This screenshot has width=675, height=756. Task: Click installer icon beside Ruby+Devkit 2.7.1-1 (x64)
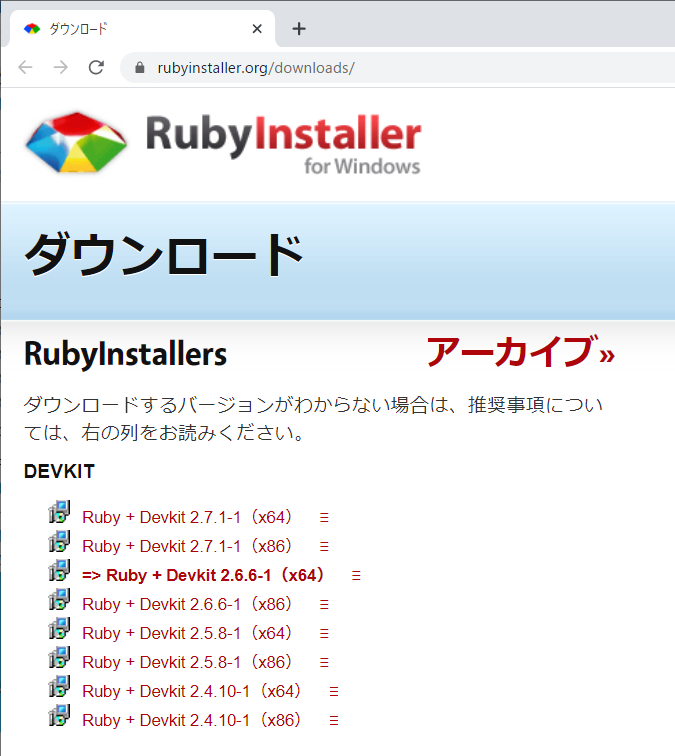coord(60,514)
